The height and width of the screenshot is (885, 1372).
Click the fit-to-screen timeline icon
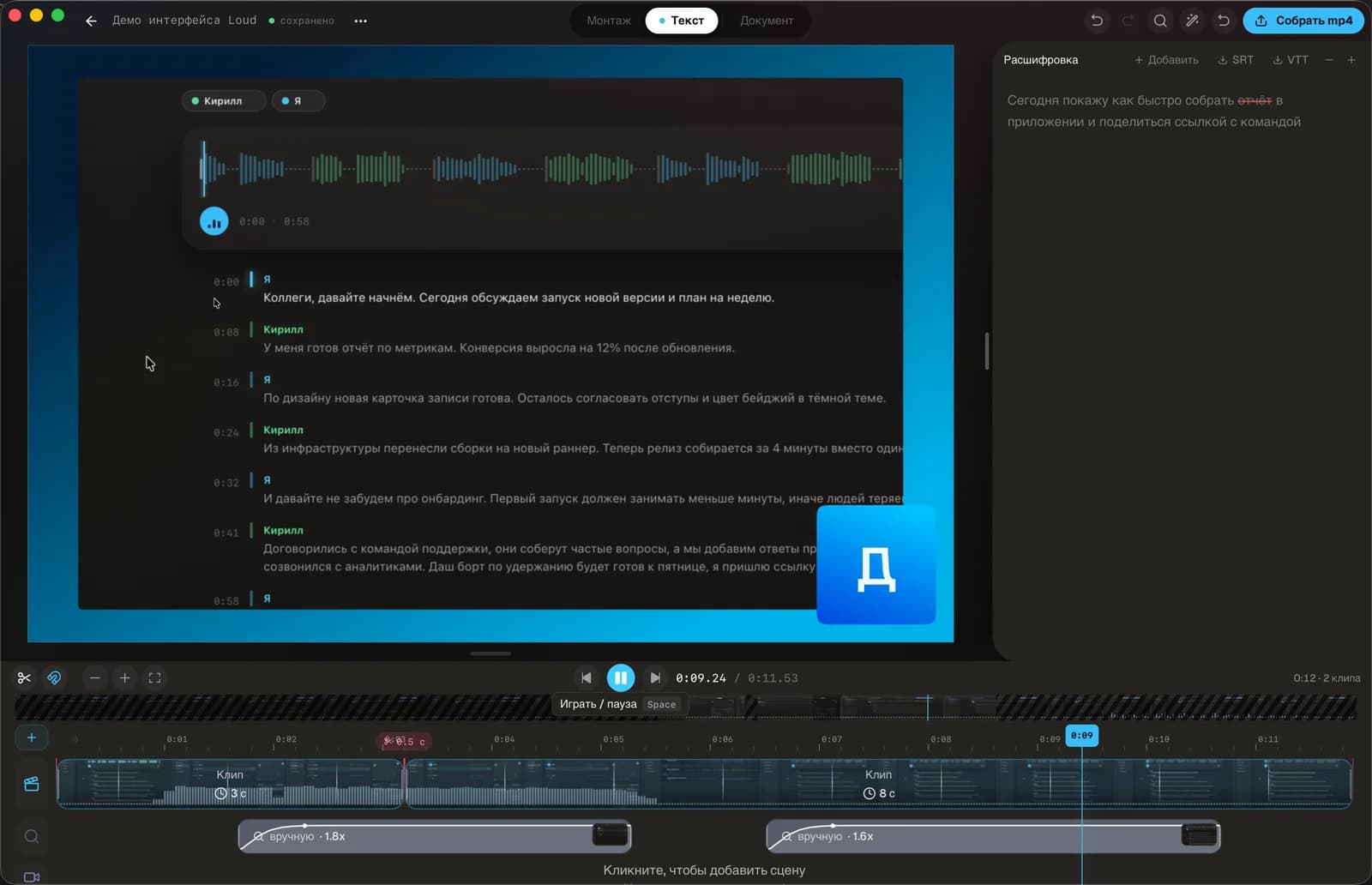(154, 677)
